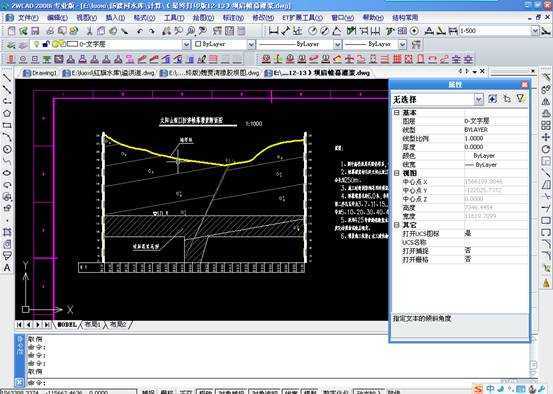553x394 pixels.
Task: Open the 文件(F) menu
Action: tap(29, 18)
